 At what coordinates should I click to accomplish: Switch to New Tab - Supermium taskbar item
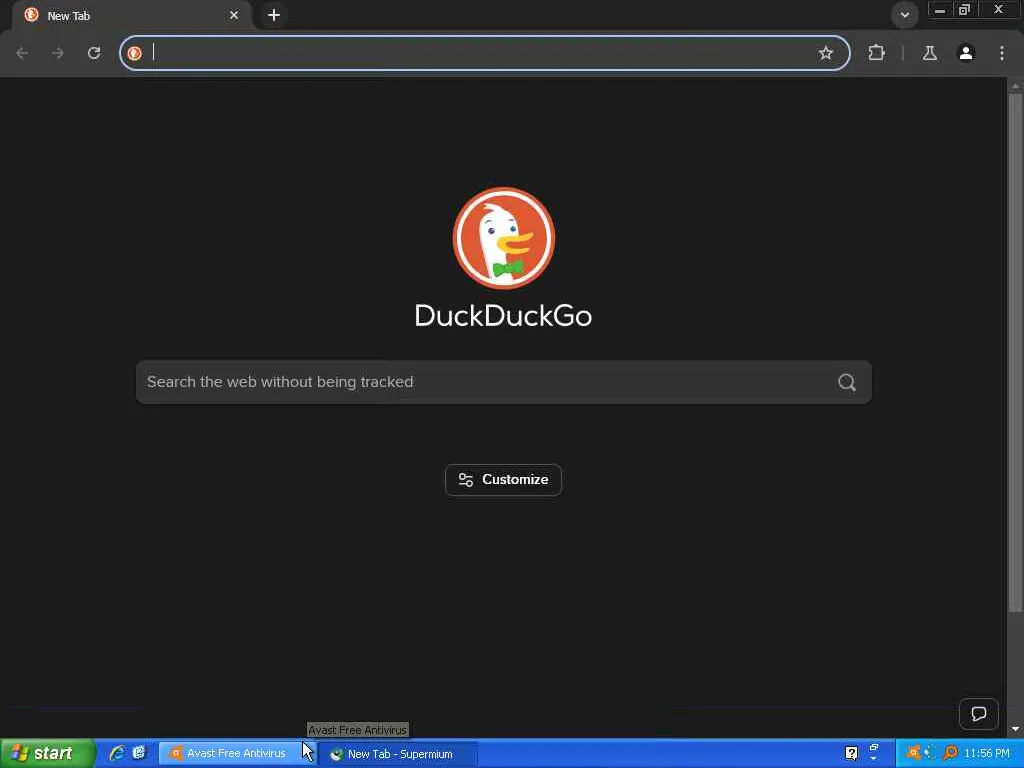tap(398, 754)
